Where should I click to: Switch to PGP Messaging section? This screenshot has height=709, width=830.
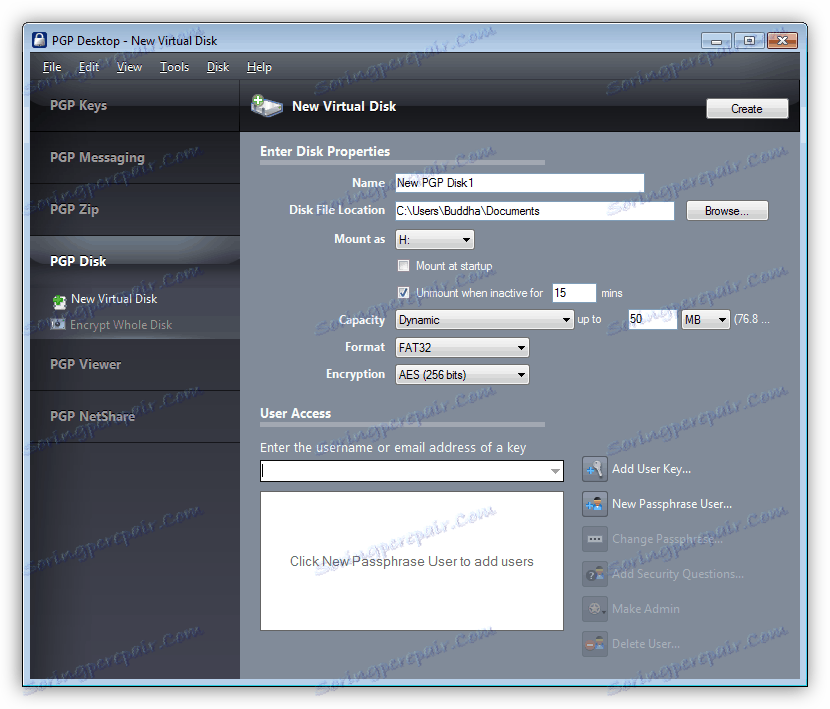point(135,157)
